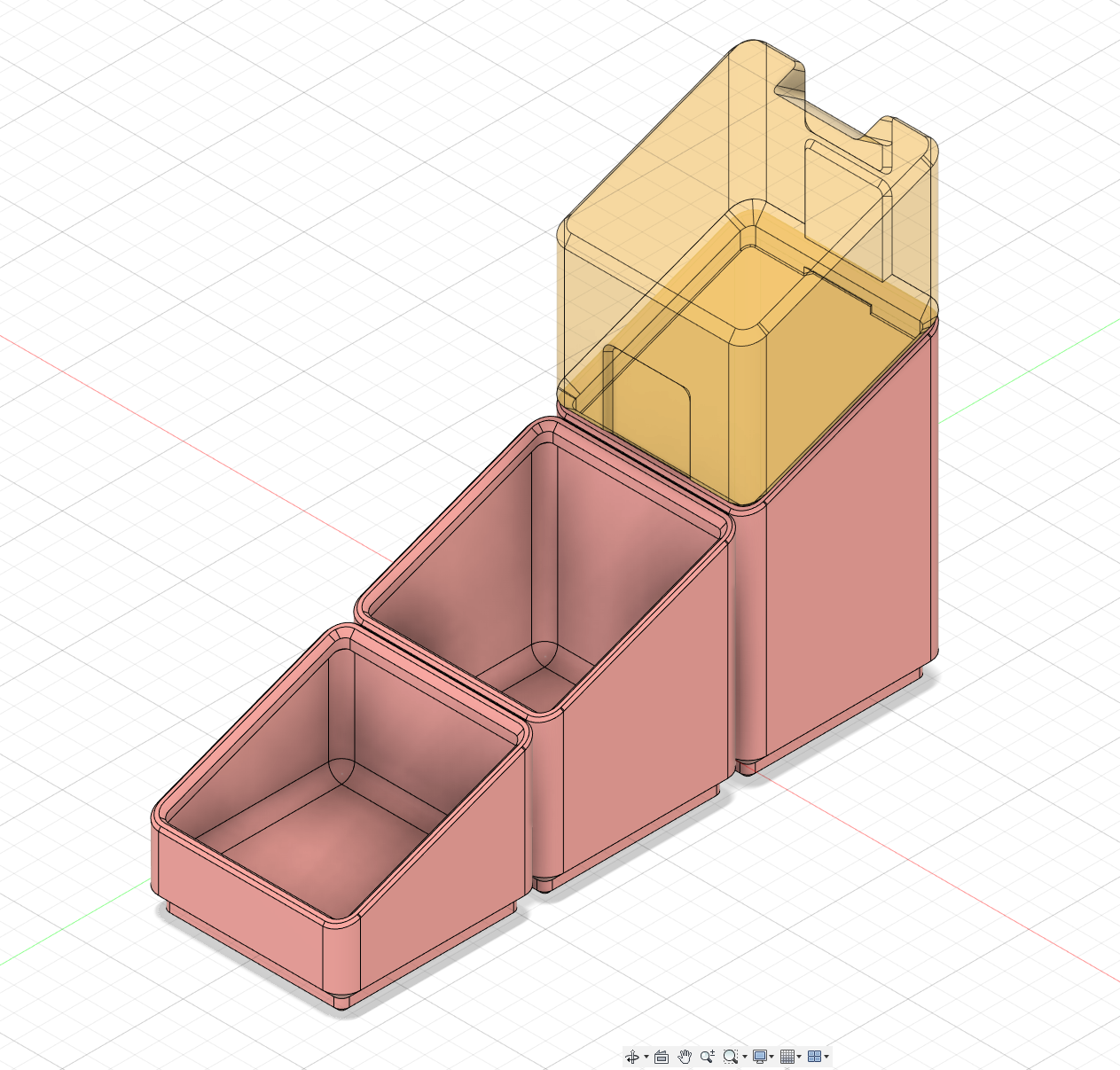Open the Grid and Snaps dropdown

point(800,1057)
